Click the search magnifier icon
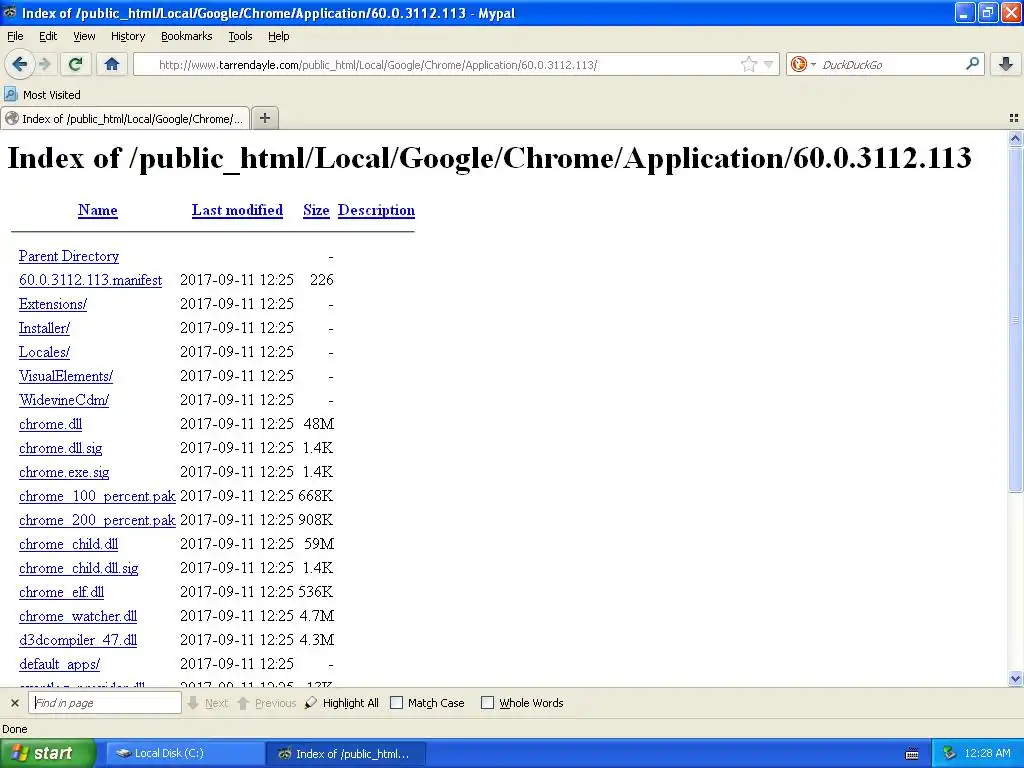This screenshot has height=768, width=1024. (972, 64)
